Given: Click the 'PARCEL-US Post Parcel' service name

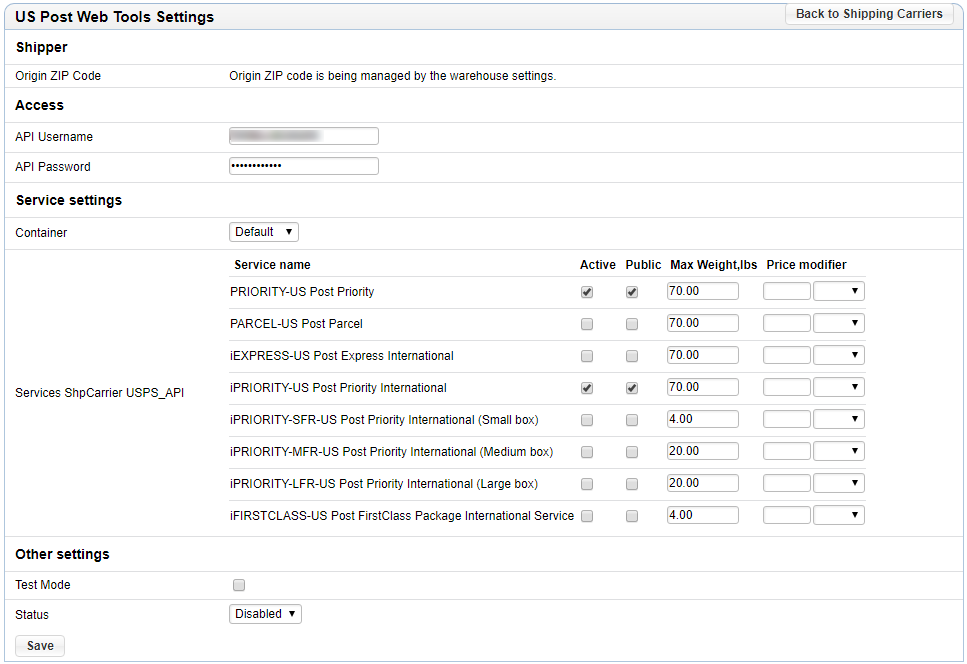Looking at the screenshot, I should 296,324.
